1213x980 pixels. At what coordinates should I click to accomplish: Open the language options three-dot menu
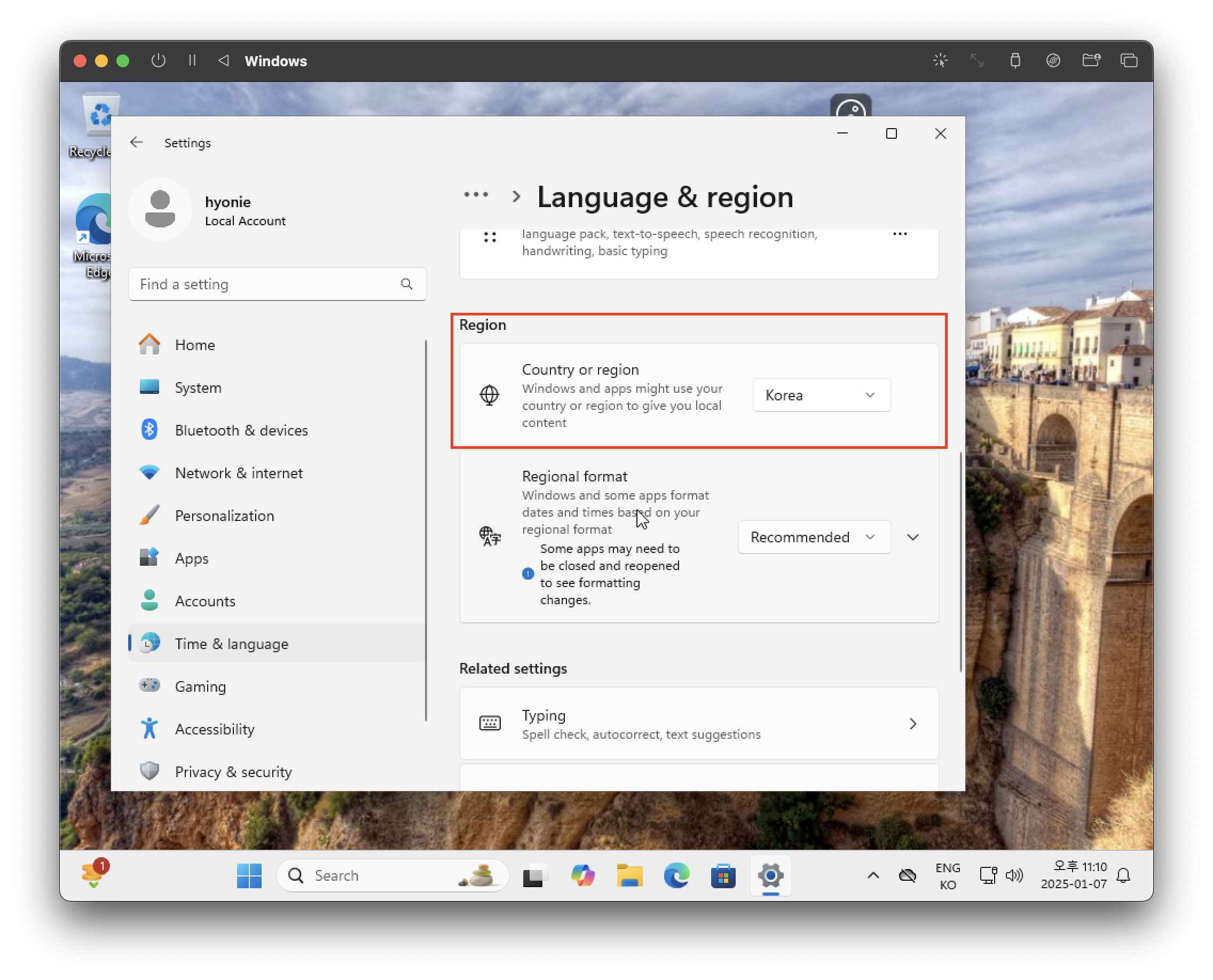900,234
